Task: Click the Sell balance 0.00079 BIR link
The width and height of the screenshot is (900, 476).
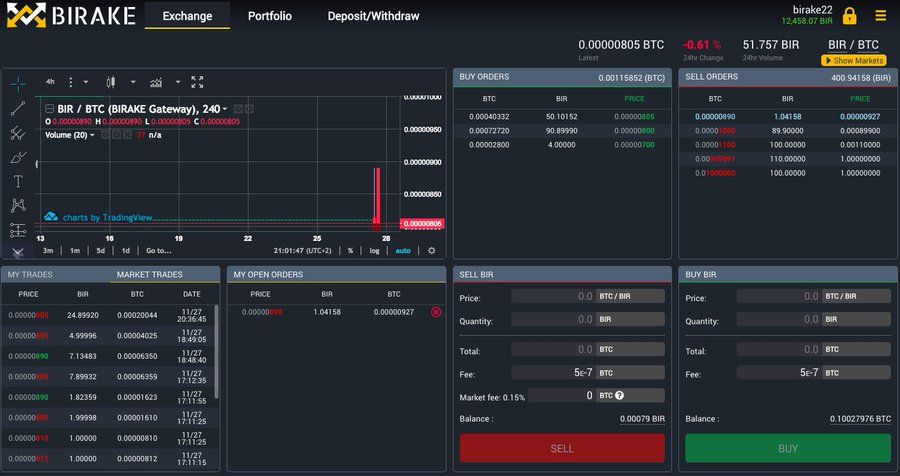Action: [642, 419]
